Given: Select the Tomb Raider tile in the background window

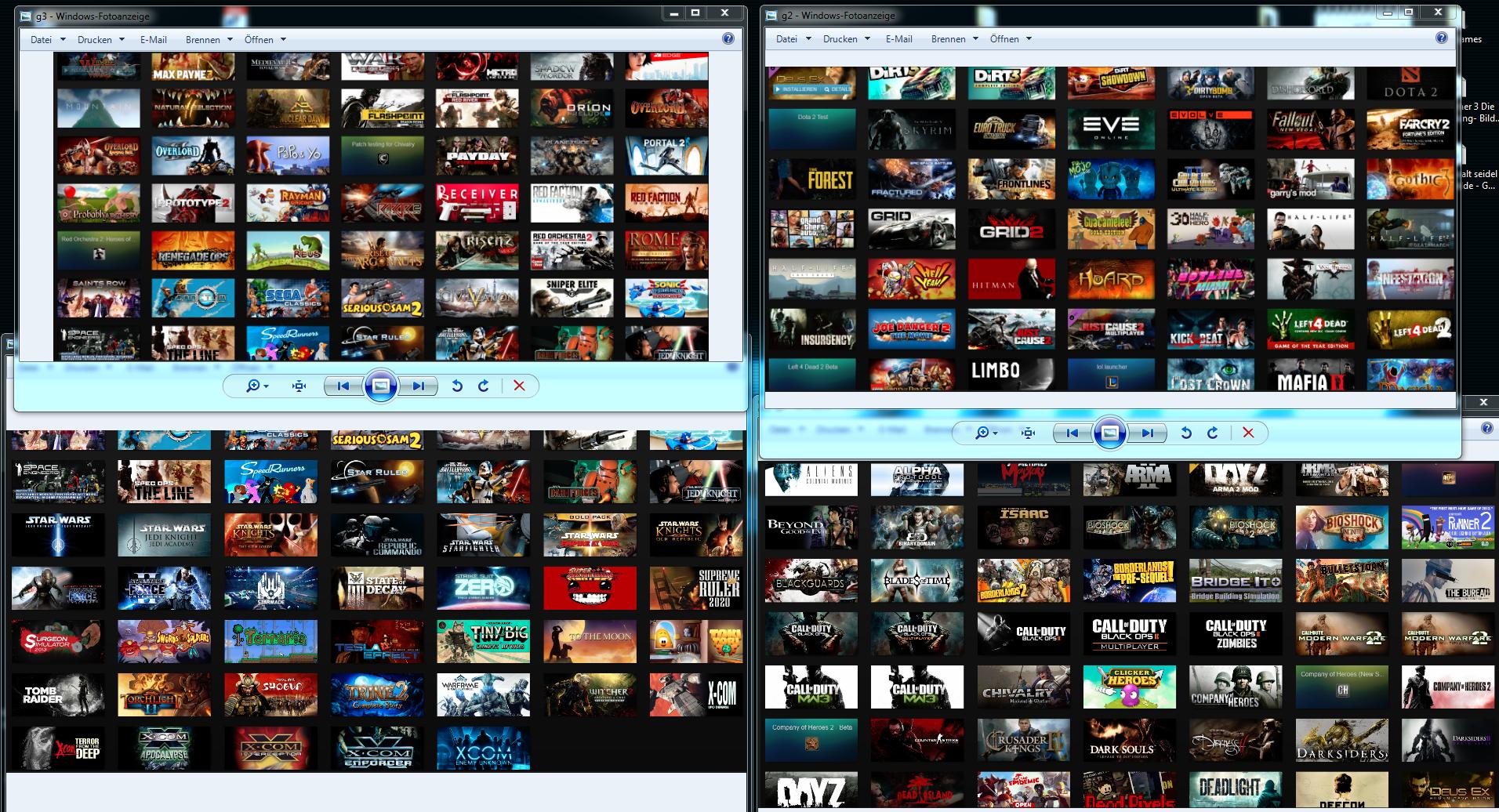Looking at the screenshot, I should click(58, 694).
